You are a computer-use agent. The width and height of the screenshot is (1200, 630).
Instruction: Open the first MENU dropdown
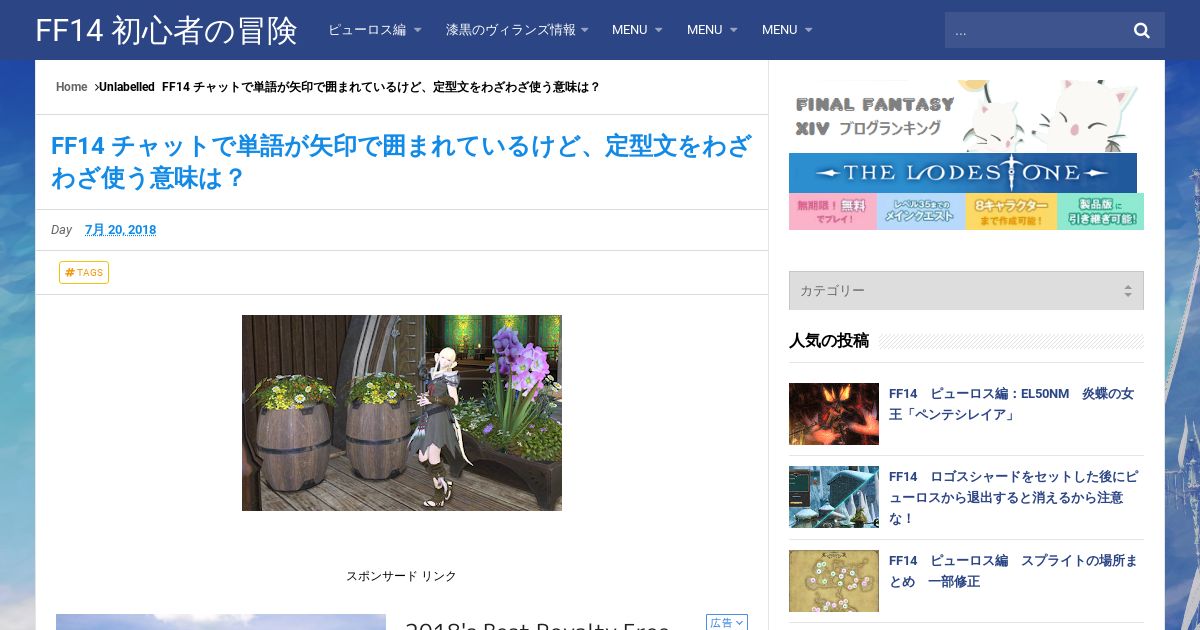click(x=637, y=30)
